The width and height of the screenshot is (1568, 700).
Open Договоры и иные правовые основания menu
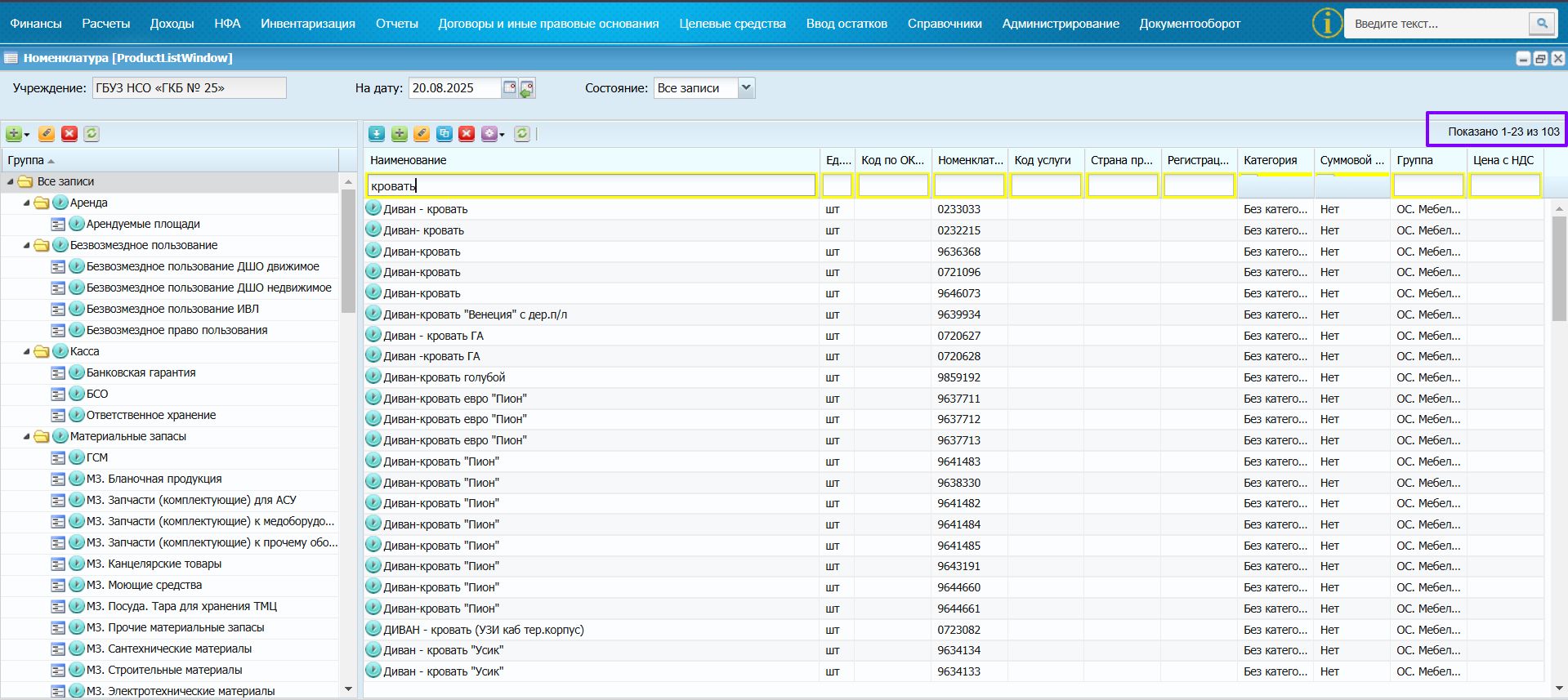tap(548, 24)
